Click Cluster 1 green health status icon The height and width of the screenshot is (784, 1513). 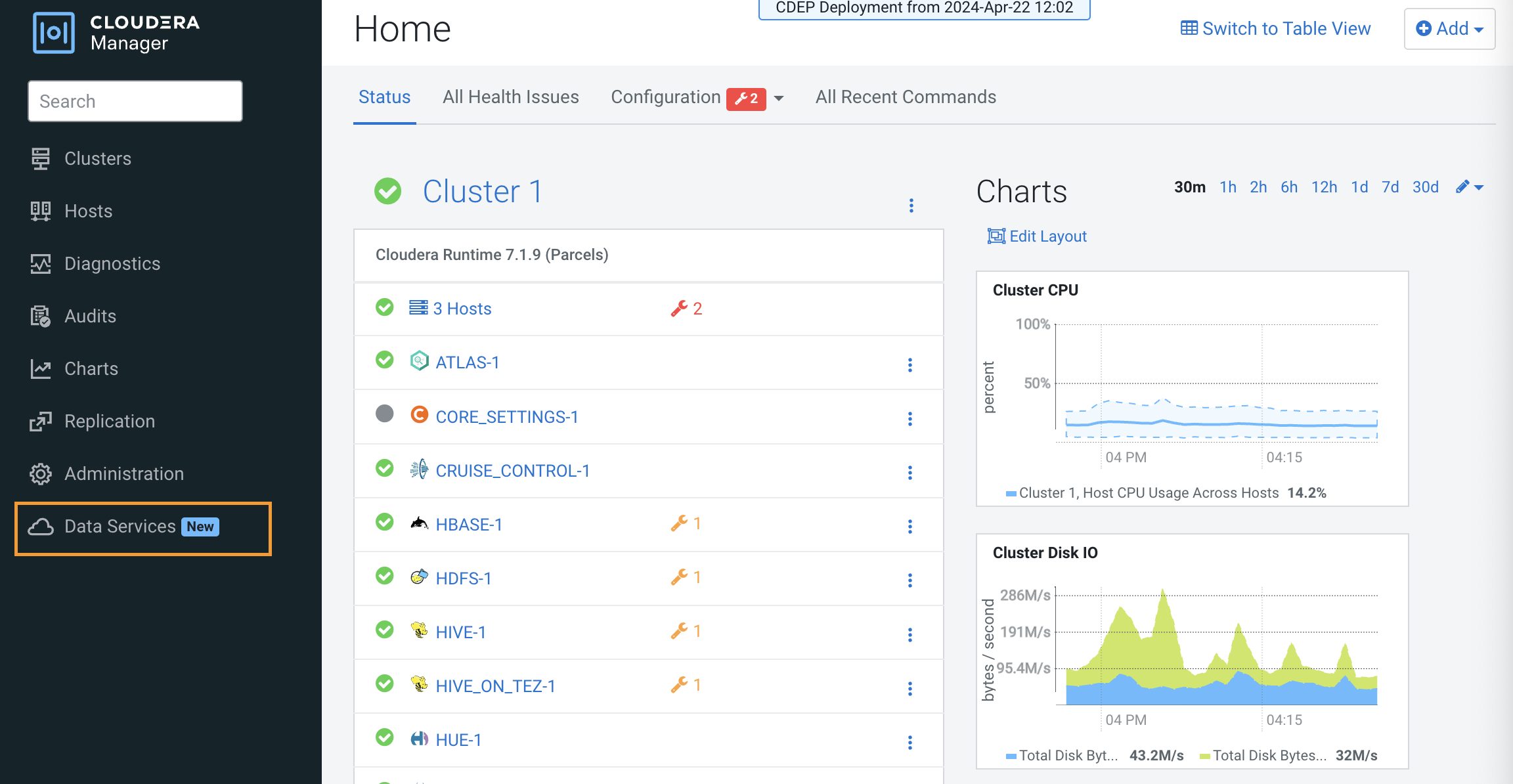(387, 191)
